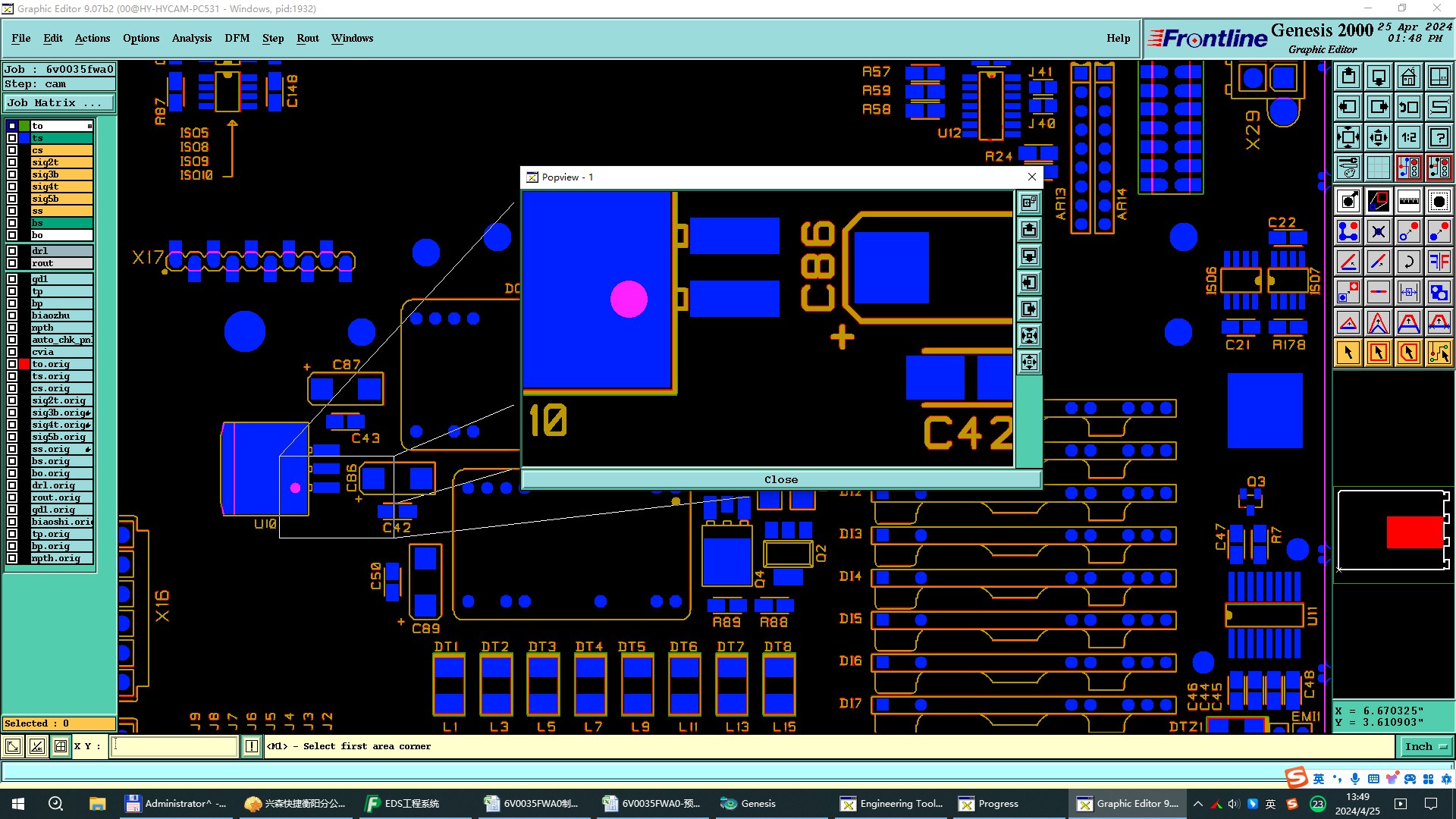Select the measure ruler tool
1456x819 pixels.
click(x=1408, y=201)
